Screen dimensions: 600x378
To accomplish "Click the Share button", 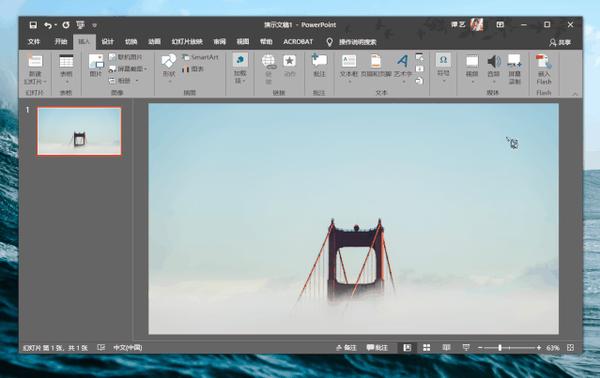I will [x=560, y=42].
